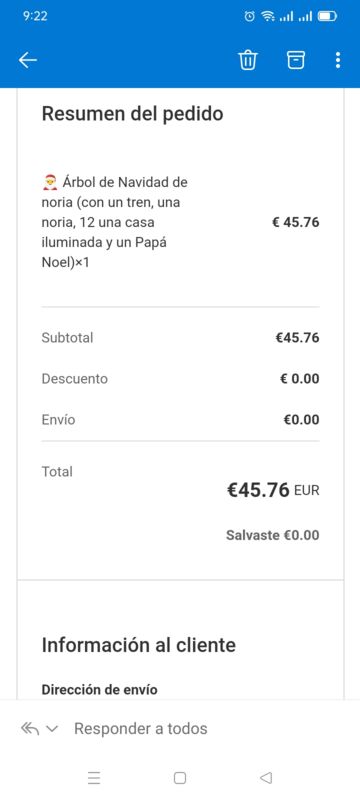Tap the Santa emoji beside the product name
The height and width of the screenshot is (800, 360).
click(x=50, y=182)
